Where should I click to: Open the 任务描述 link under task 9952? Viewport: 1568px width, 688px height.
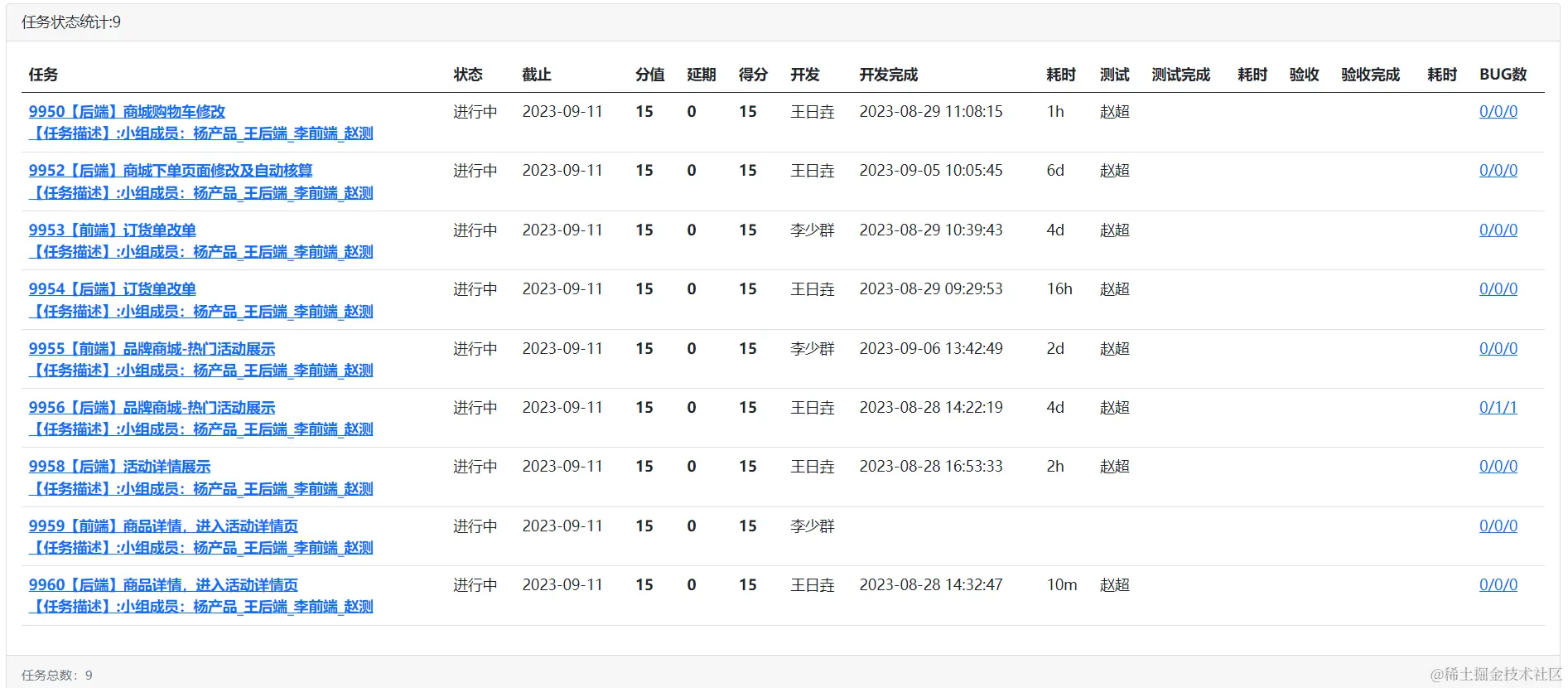pos(201,193)
